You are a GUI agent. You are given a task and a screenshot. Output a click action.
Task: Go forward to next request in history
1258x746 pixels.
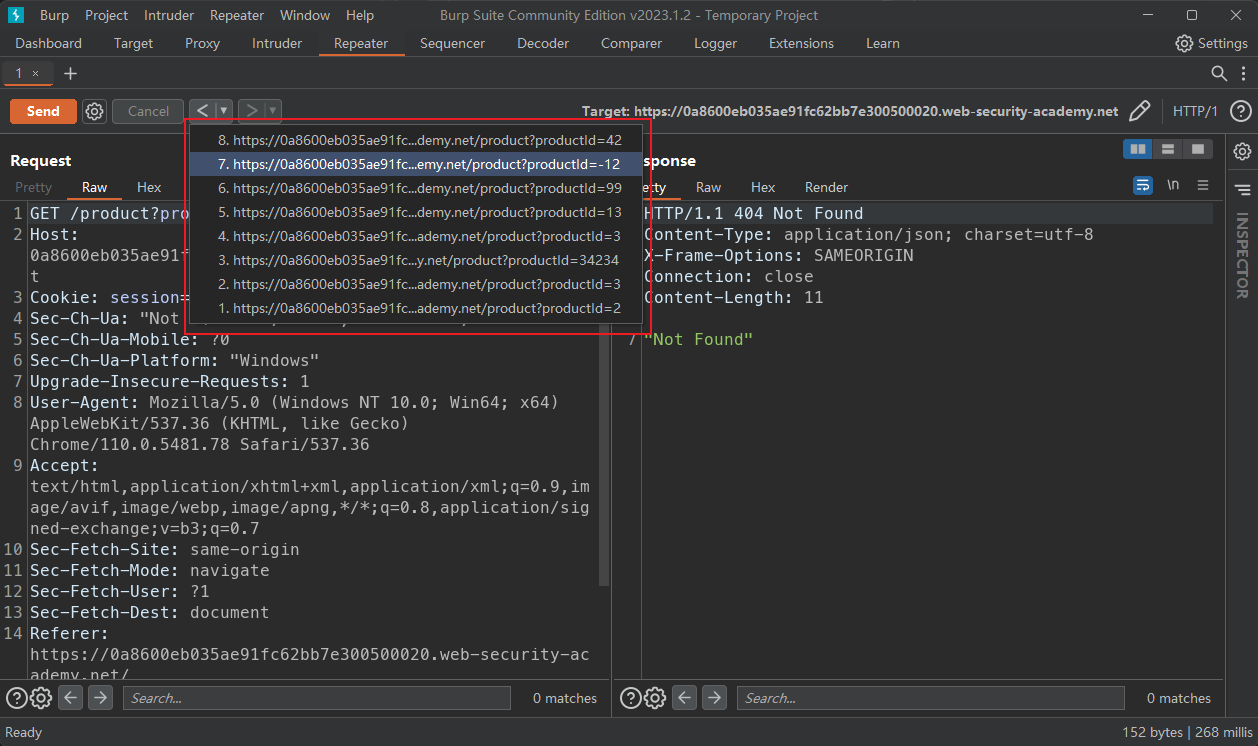[x=251, y=111]
